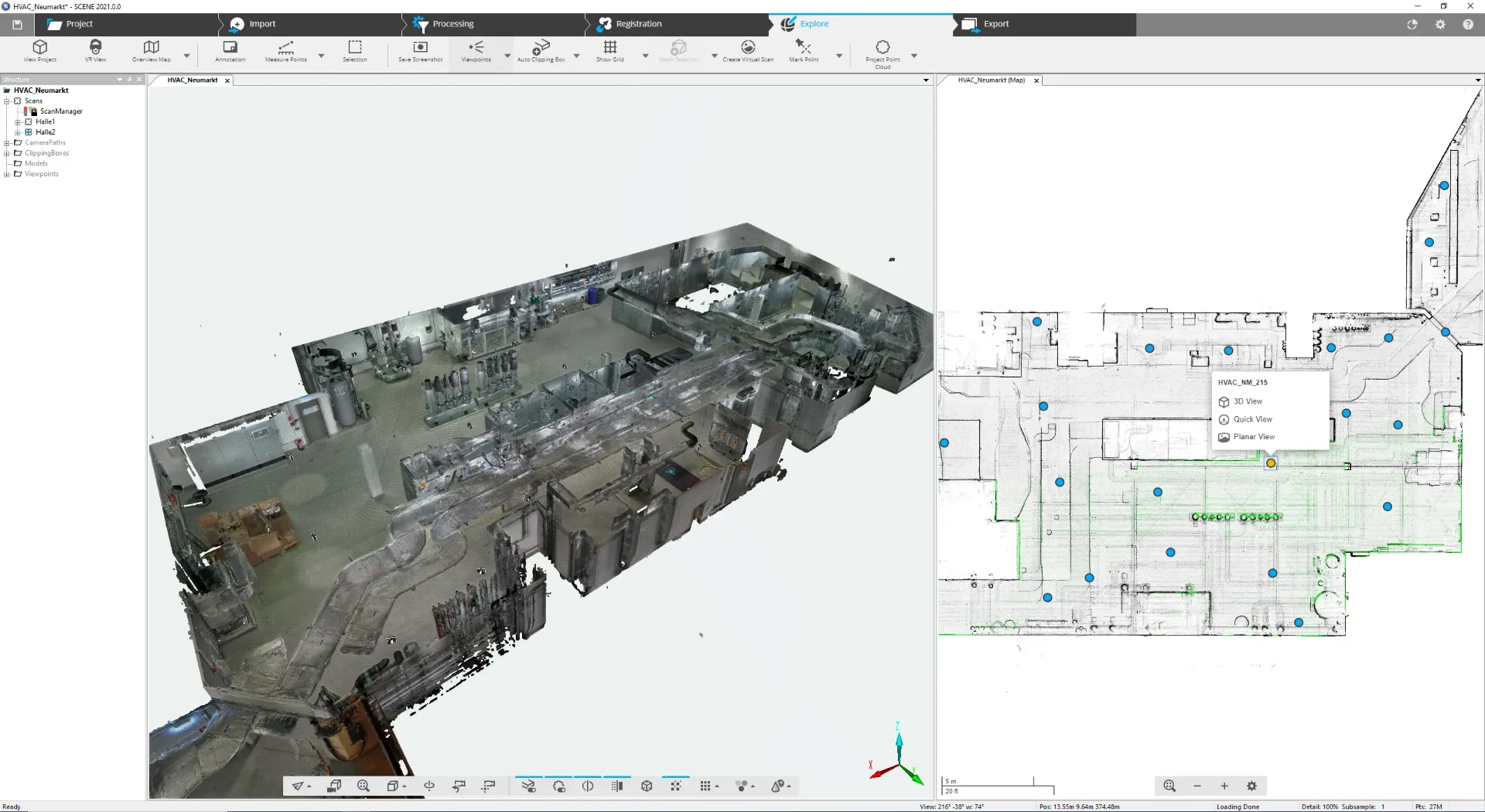The height and width of the screenshot is (812, 1485).
Task: Choose Planar View from the popup menu
Action: point(1253,437)
